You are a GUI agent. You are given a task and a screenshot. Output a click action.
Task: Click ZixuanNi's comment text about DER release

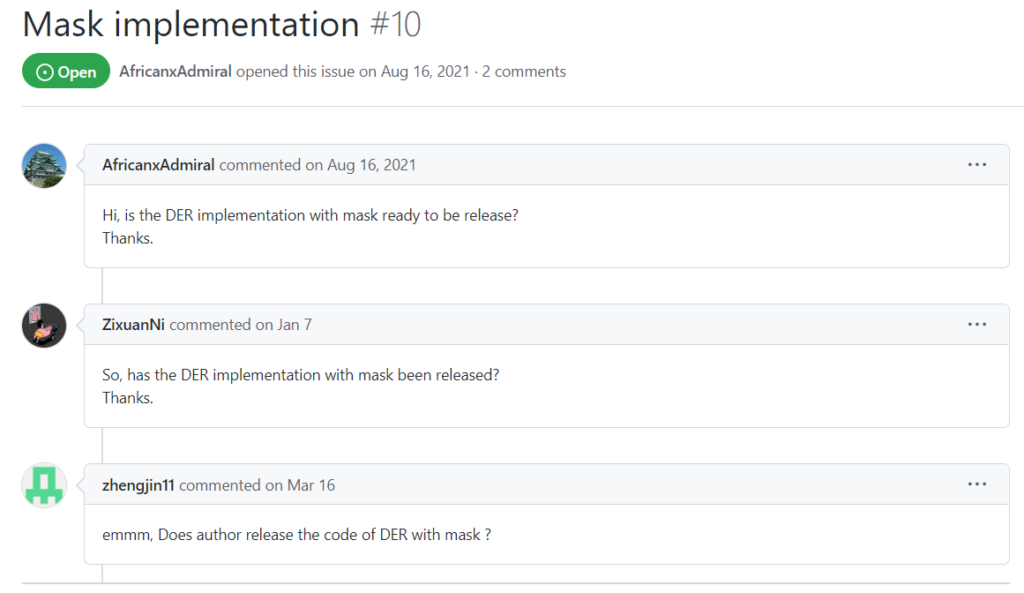tap(300, 375)
